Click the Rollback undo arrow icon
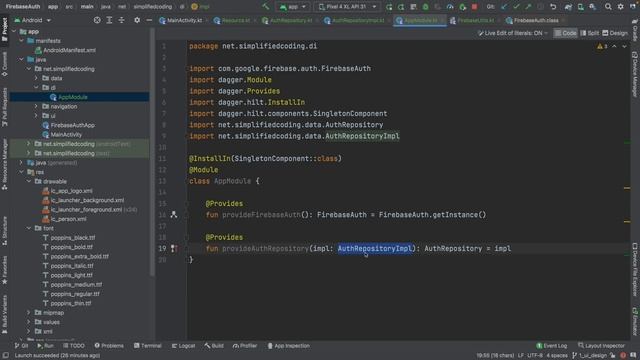This screenshot has width=640, height=360. click(553, 7)
